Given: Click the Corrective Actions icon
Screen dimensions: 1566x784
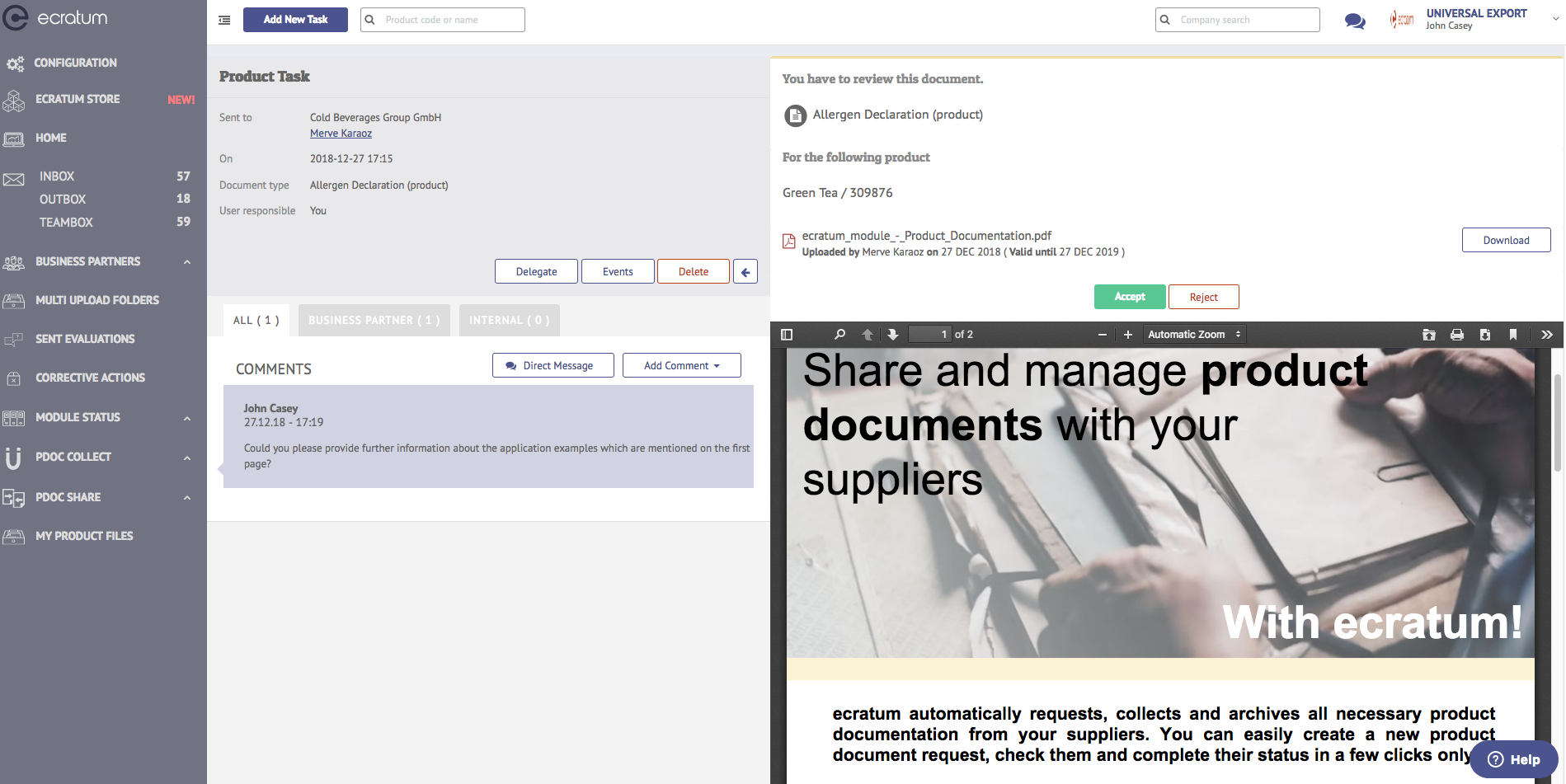Looking at the screenshot, I should 14,378.
